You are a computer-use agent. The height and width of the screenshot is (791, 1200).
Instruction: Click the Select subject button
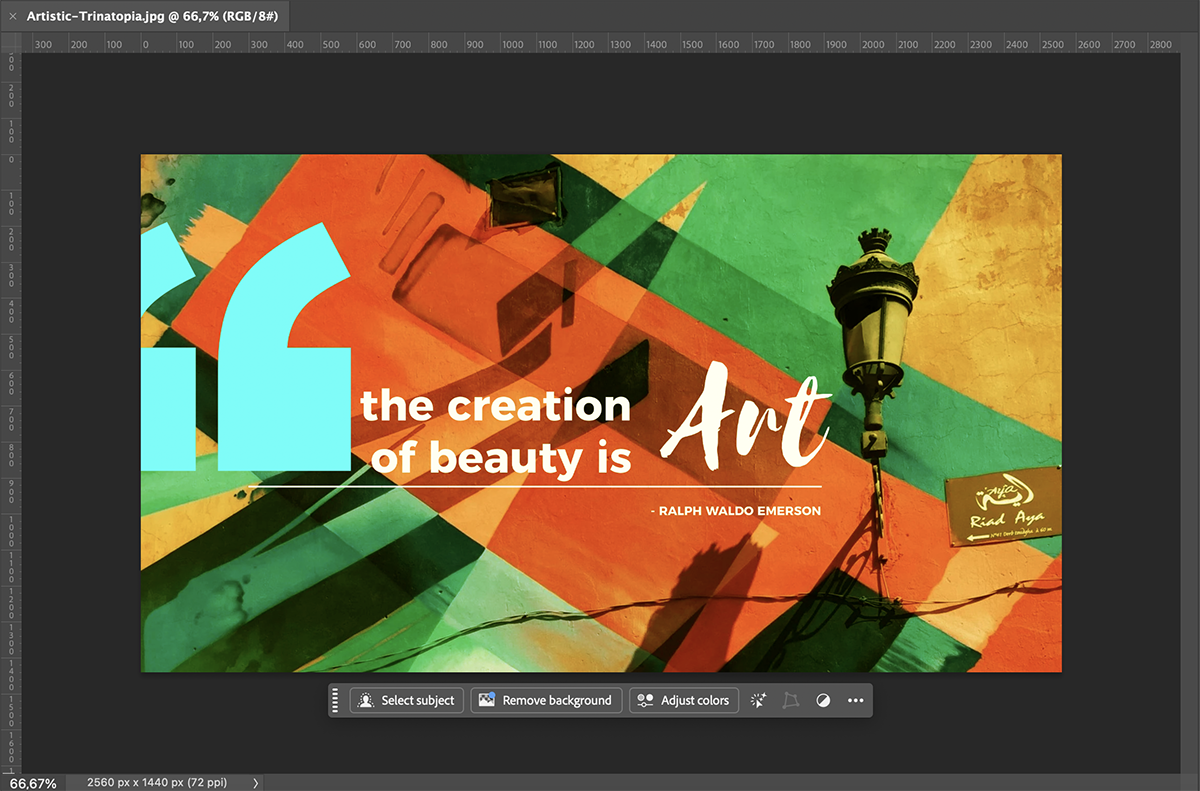click(406, 700)
